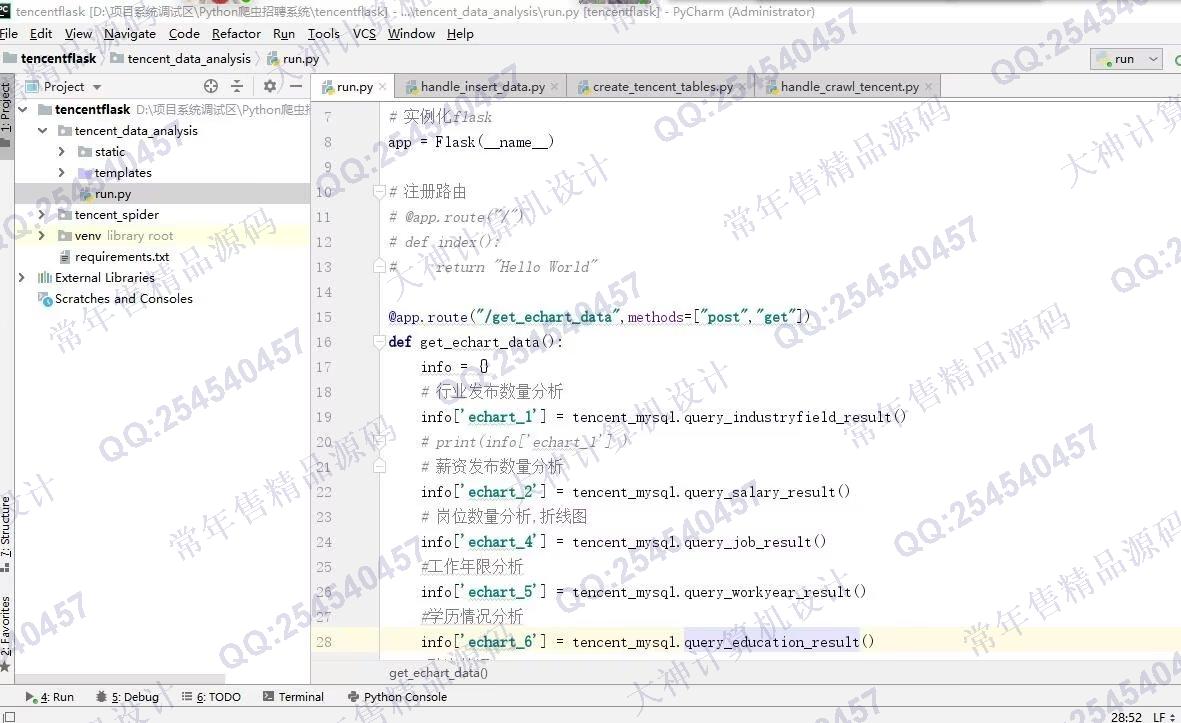
Task: Click the 28:52 cursor position in status bar
Action: (1126, 717)
